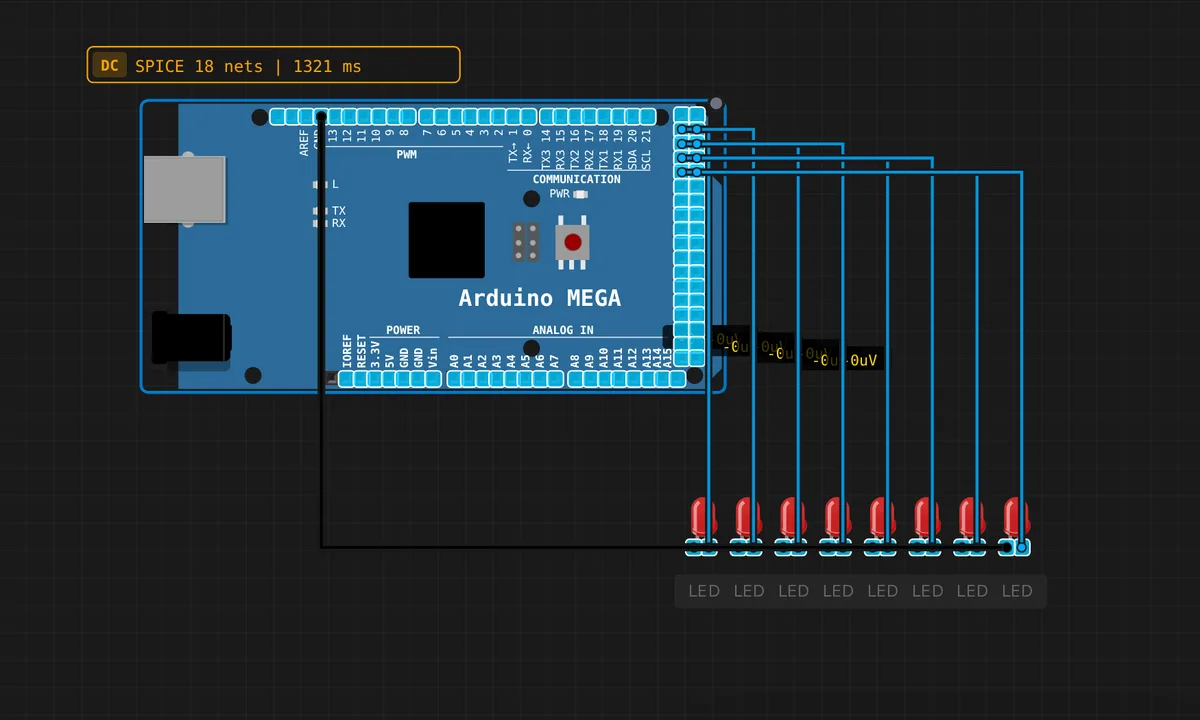Click the POWER section label
Image resolution: width=1200 pixels, height=720 pixels.
[403, 330]
